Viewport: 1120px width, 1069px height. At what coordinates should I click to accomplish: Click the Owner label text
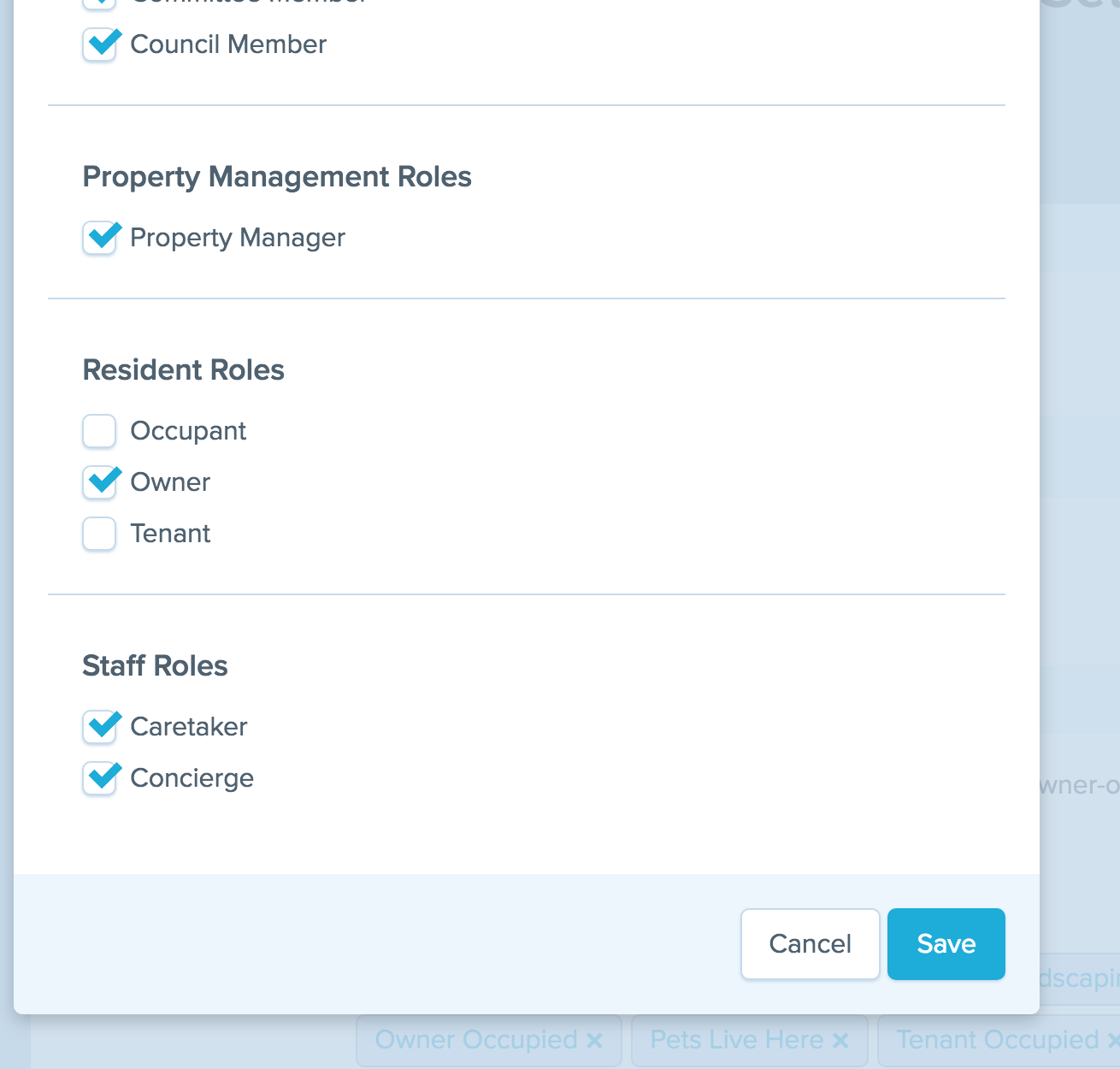point(170,482)
